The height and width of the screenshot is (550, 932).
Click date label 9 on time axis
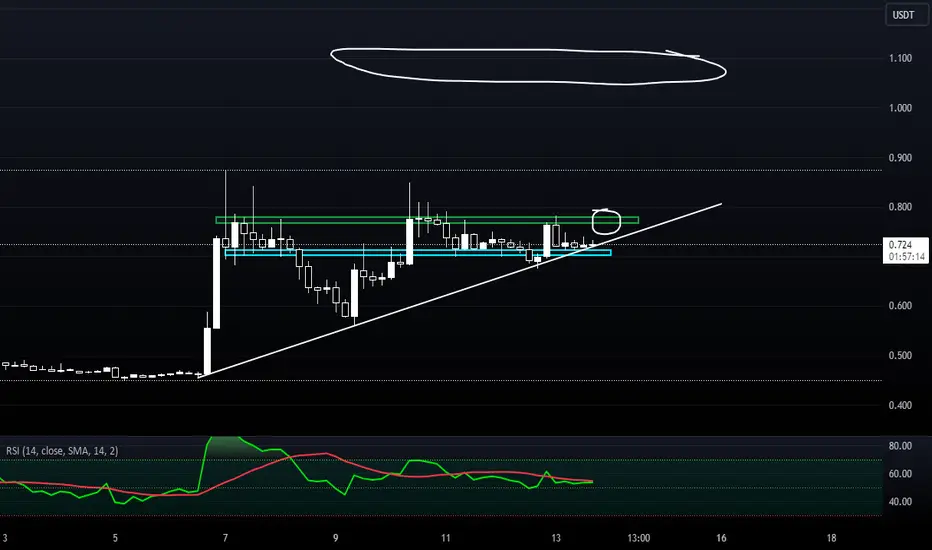pyautogui.click(x=336, y=538)
